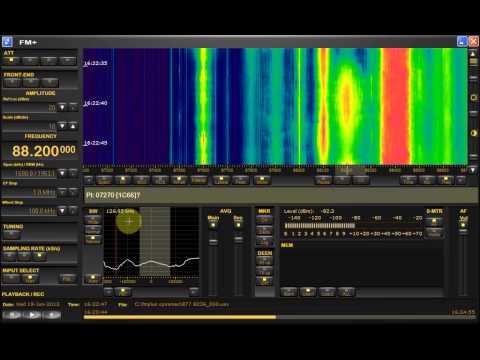Screen dimensions: 480x360
Task: Select the first (lit) ATT attenuator button
Action: pos(11,60)
